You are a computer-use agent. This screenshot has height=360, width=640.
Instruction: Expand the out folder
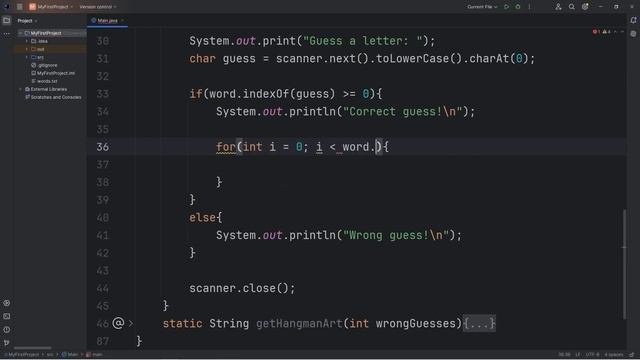[x=27, y=49]
